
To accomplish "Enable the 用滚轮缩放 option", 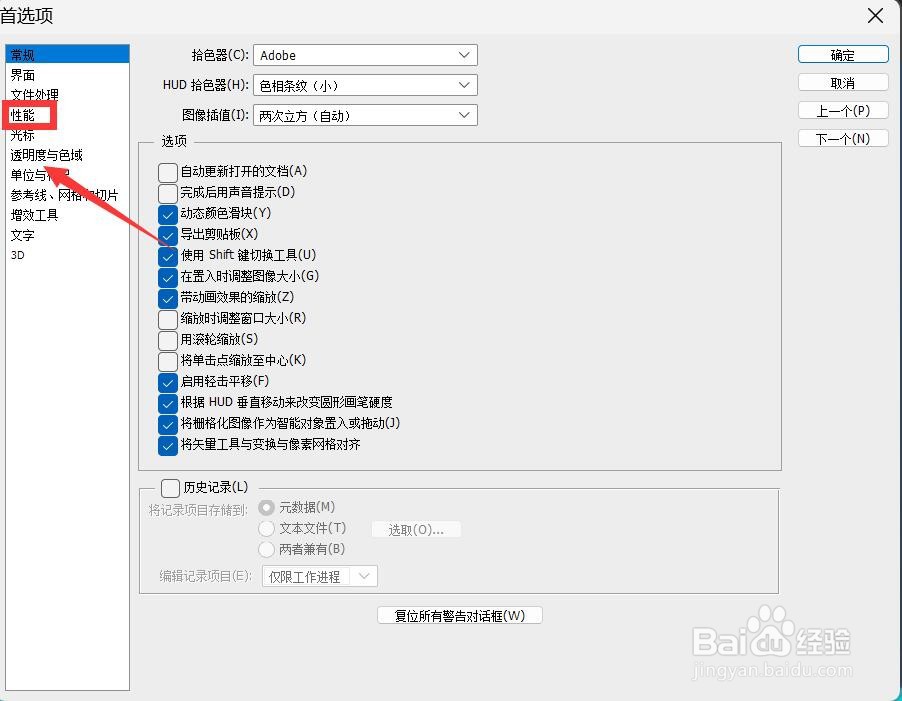I will tap(167, 339).
